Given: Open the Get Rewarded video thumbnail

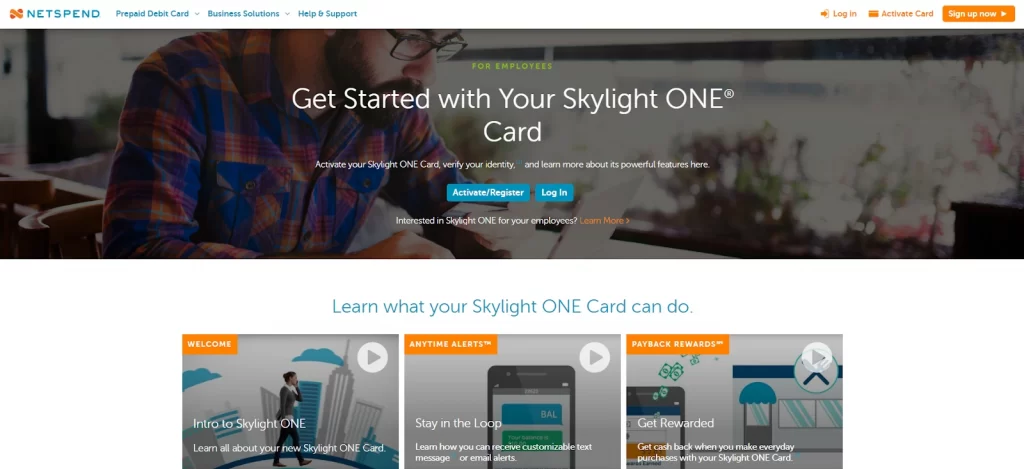Looking at the screenshot, I should point(734,401).
